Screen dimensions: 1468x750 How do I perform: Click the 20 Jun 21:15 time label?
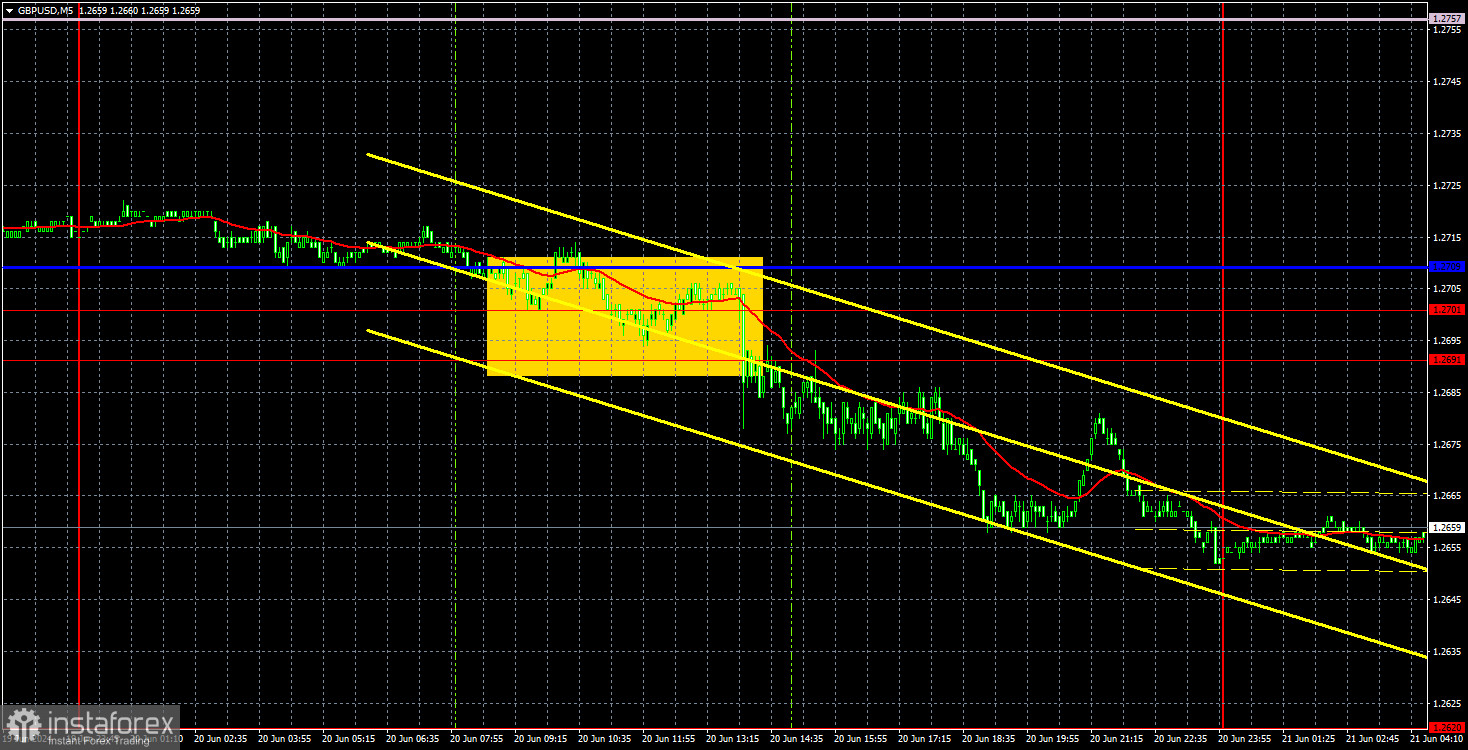[1115, 740]
